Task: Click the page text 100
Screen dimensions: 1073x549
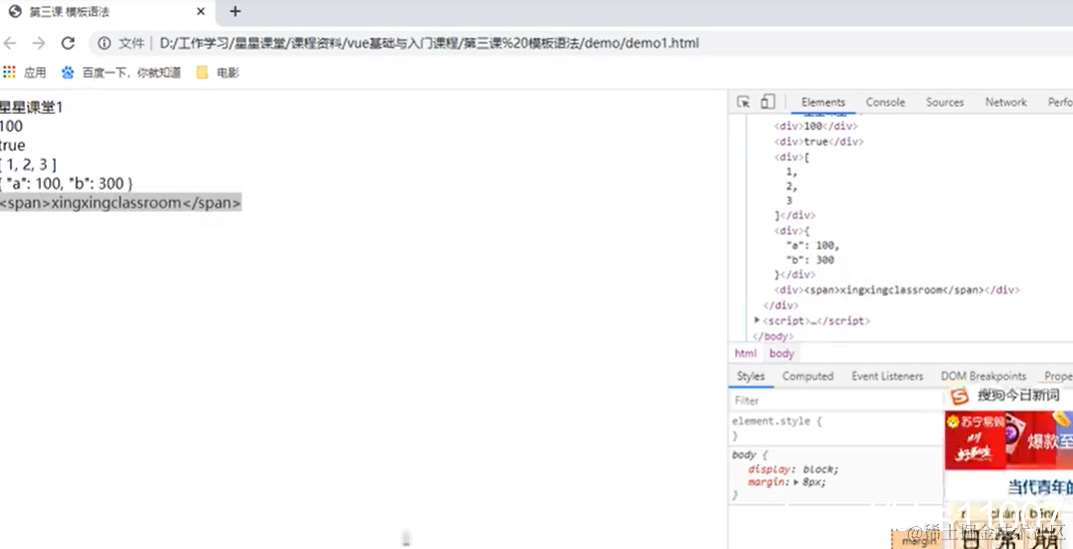Action: point(11,127)
